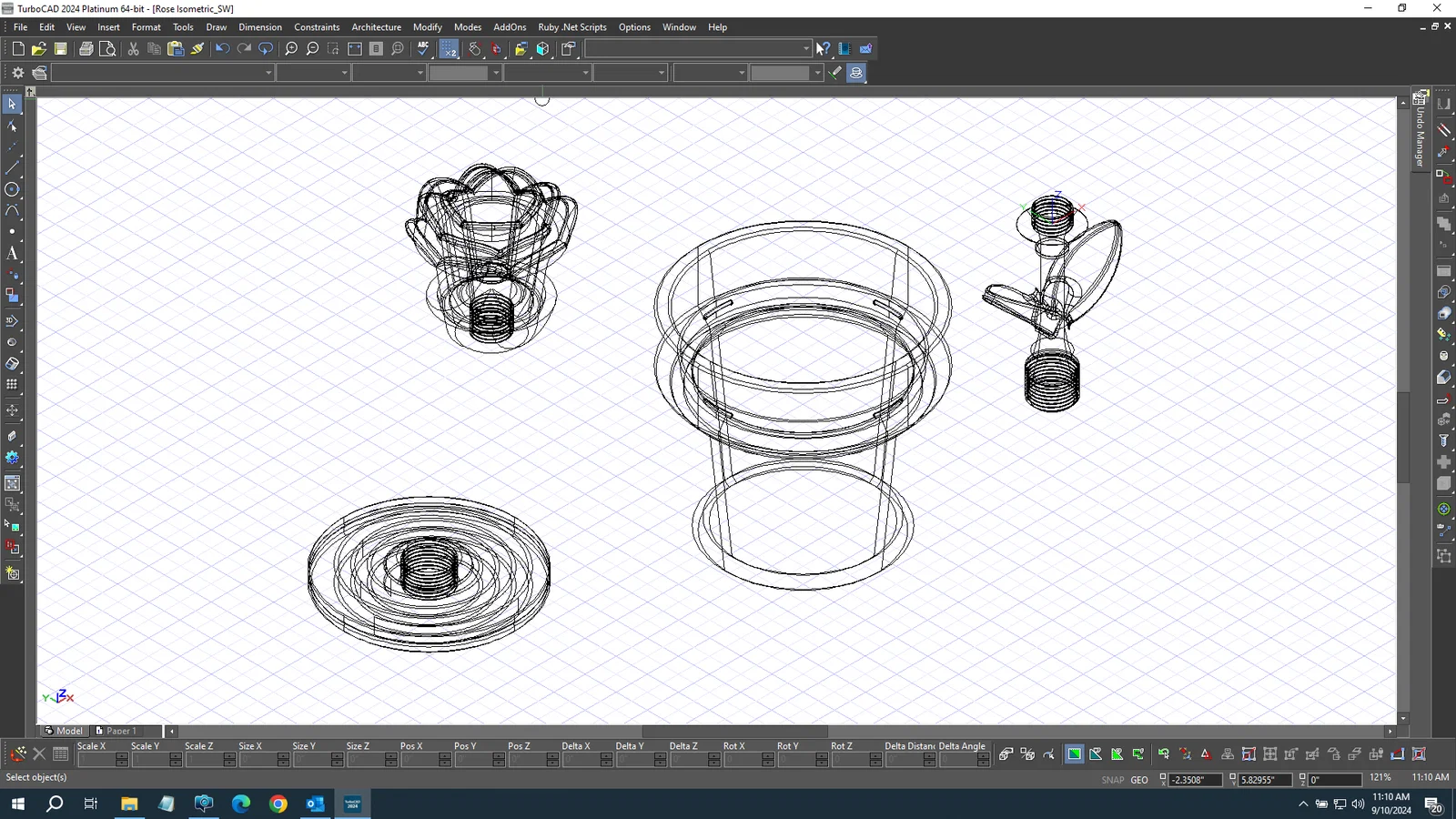This screenshot has height=819, width=1456.
Task: Pick the Line drawing tool
Action: [12, 167]
